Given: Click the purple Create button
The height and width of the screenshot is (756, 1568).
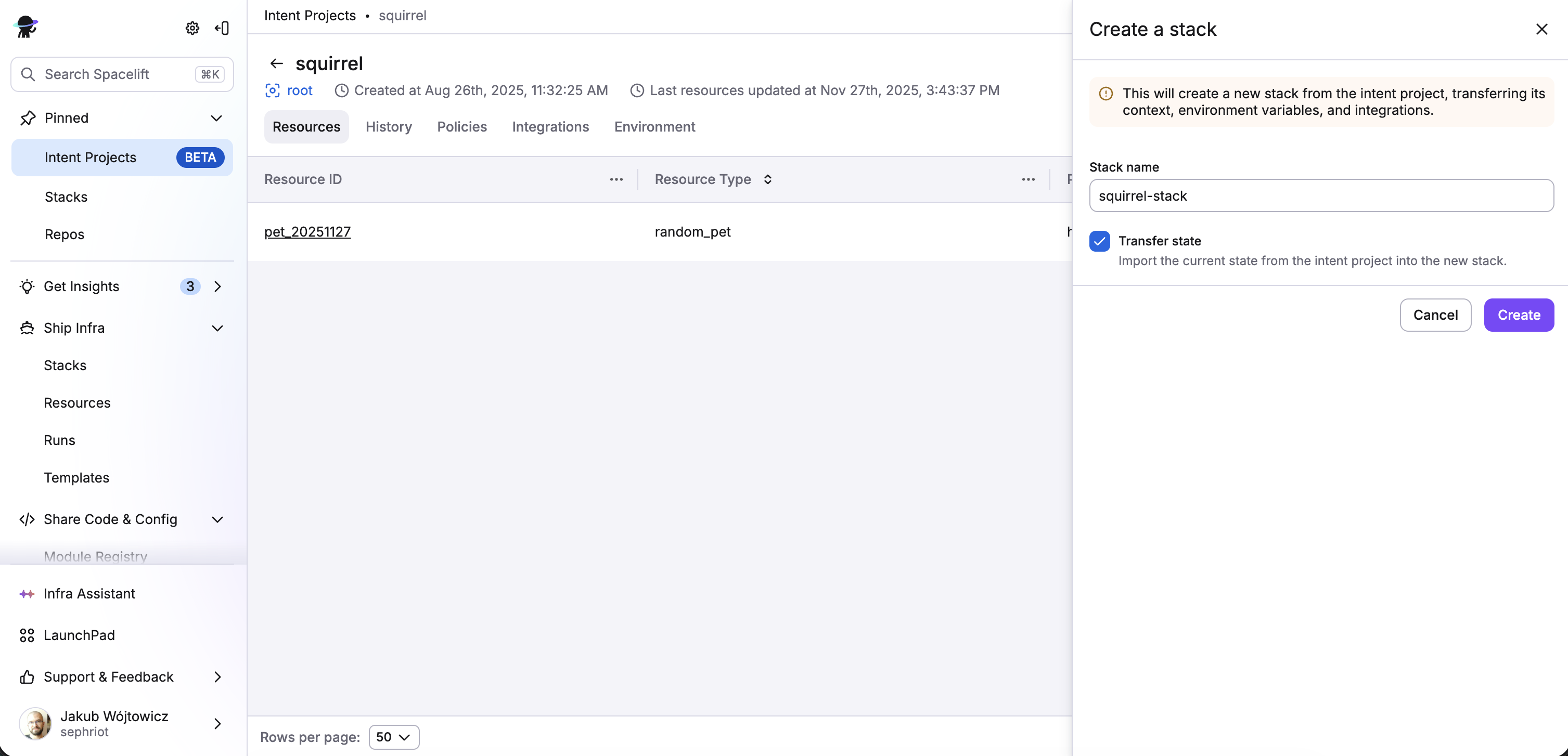Looking at the screenshot, I should tap(1518, 315).
